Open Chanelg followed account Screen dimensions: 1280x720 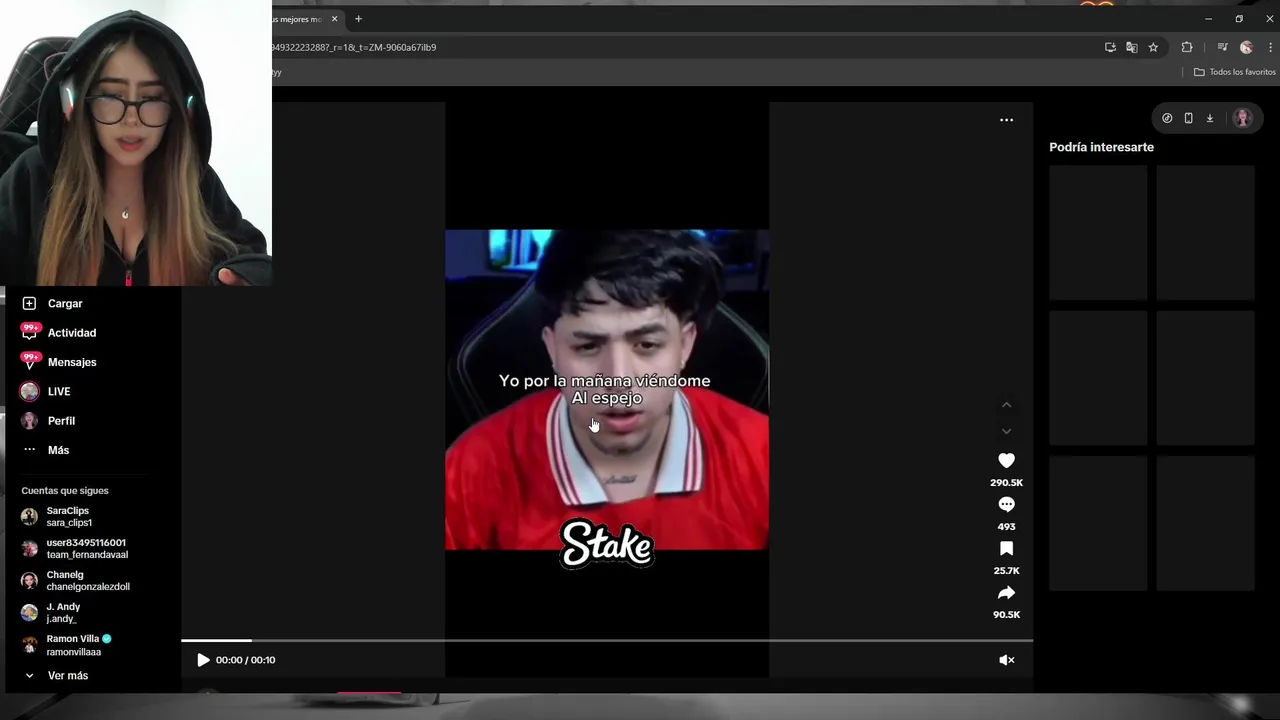88,580
